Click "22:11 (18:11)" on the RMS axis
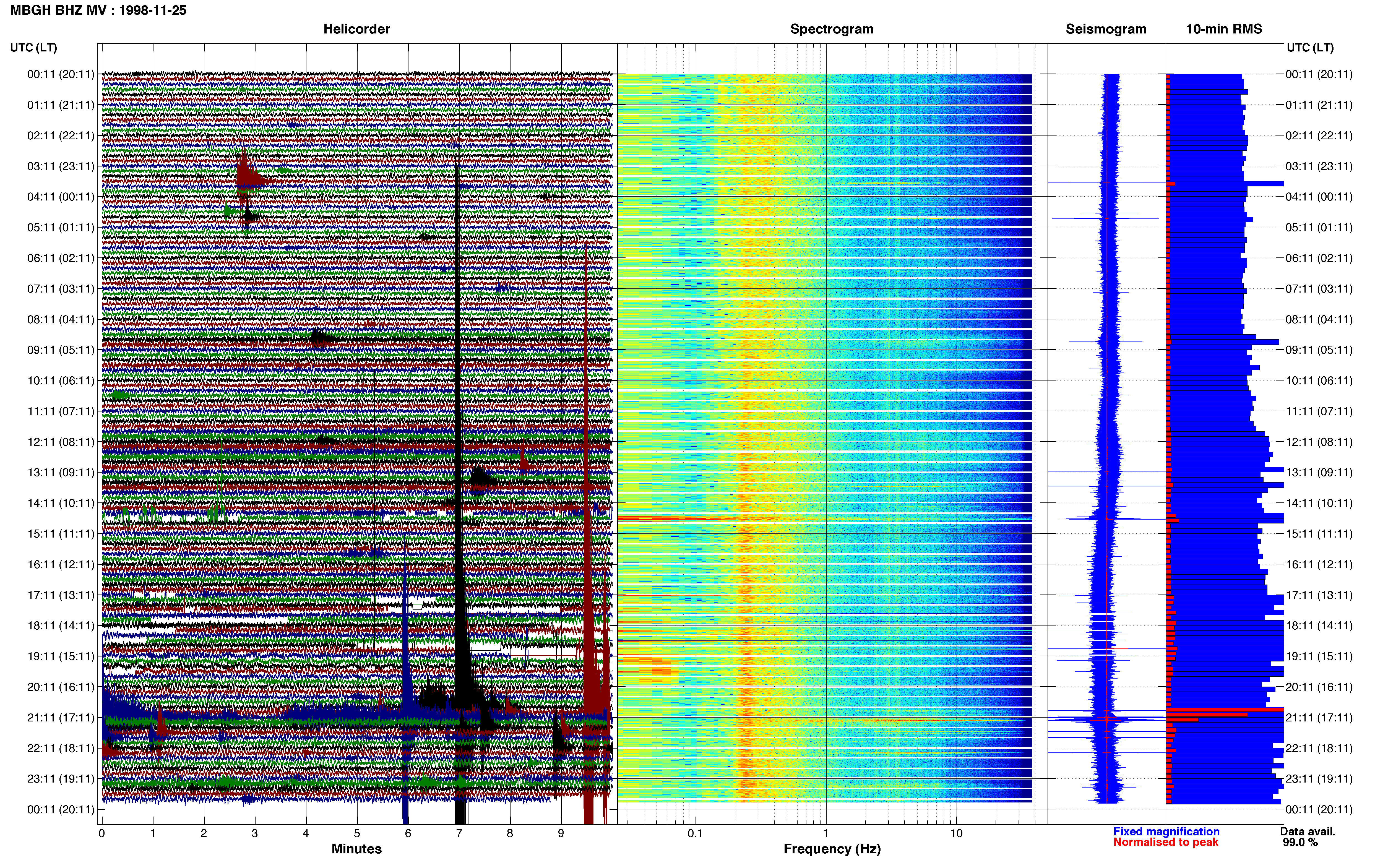Viewport: 1388px width, 868px height. click(x=1319, y=748)
